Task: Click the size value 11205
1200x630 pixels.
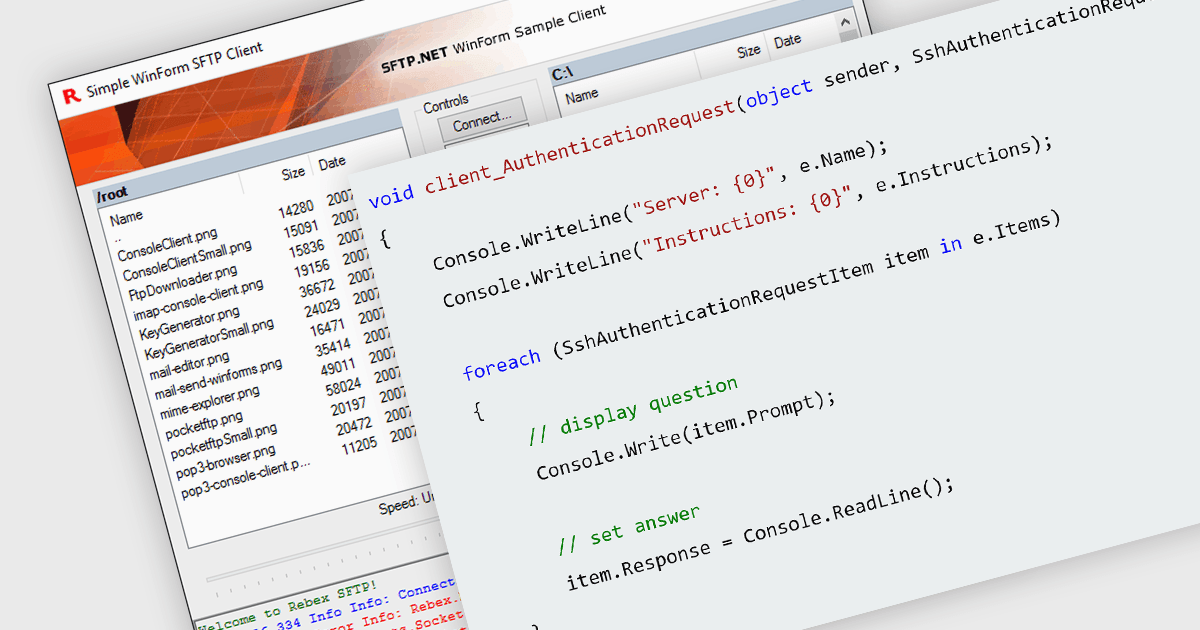Action: (359, 445)
